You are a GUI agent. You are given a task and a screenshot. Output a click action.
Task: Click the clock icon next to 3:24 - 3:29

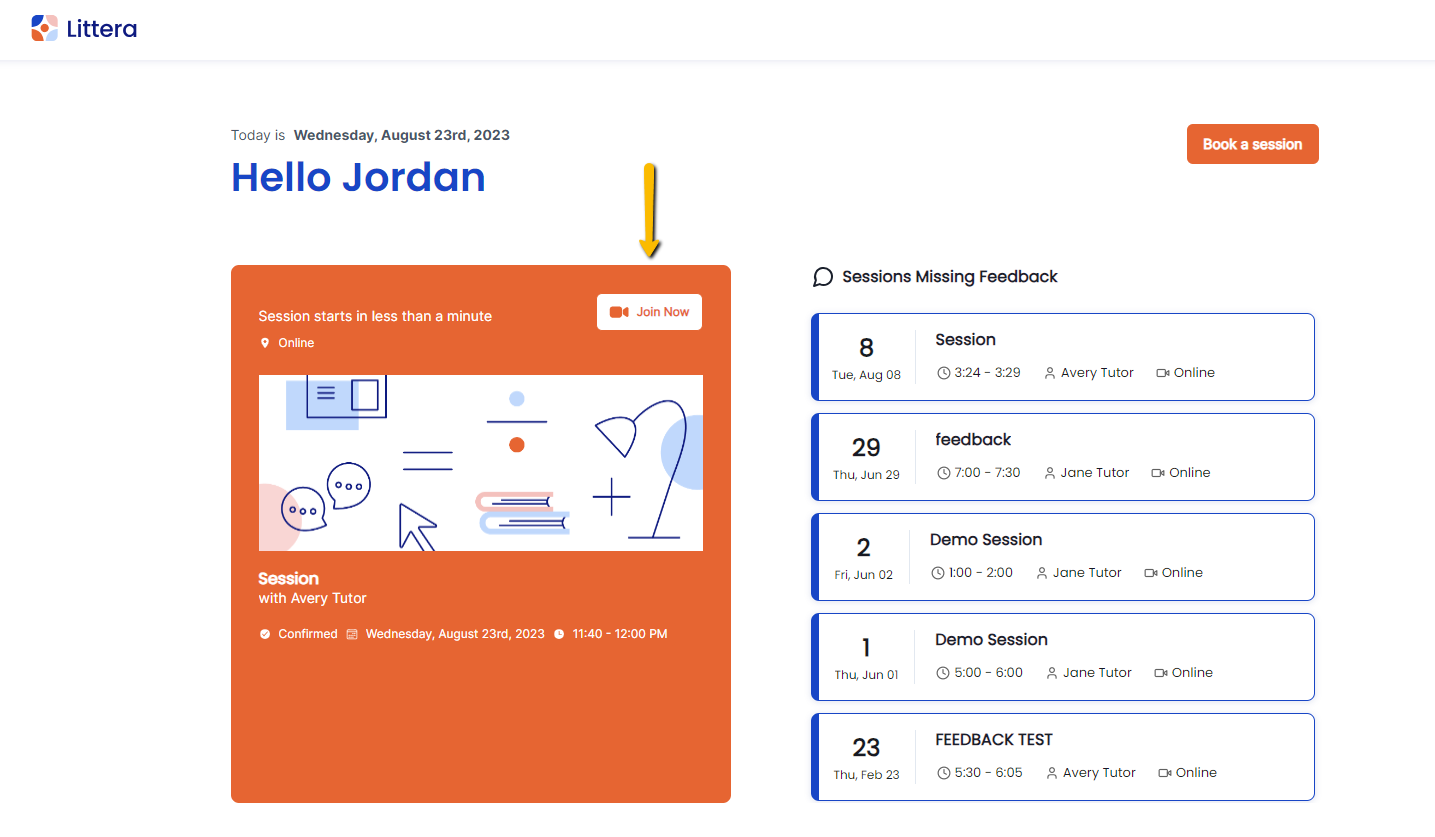point(943,373)
